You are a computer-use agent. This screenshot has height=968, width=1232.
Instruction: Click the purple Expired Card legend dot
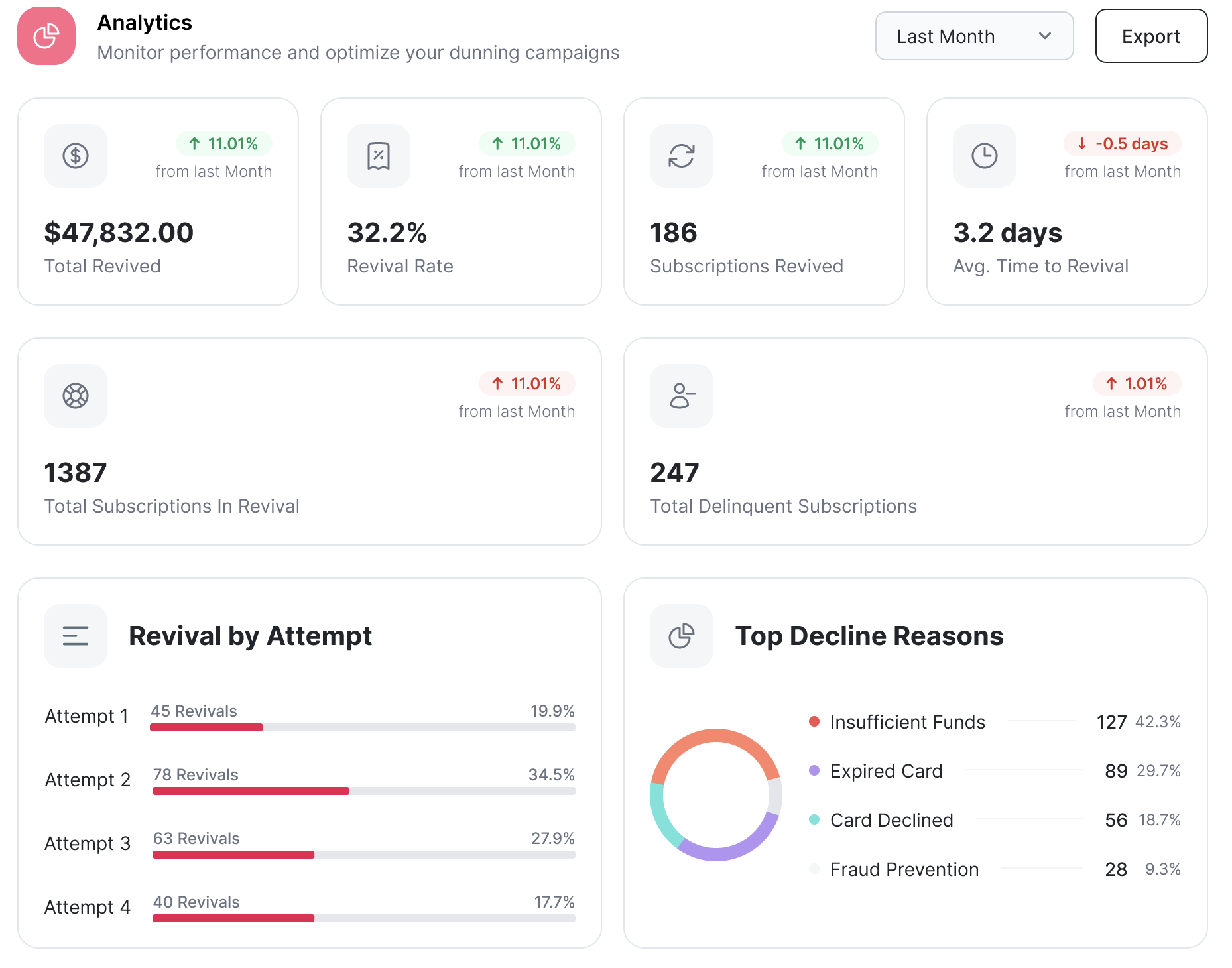[x=814, y=770]
